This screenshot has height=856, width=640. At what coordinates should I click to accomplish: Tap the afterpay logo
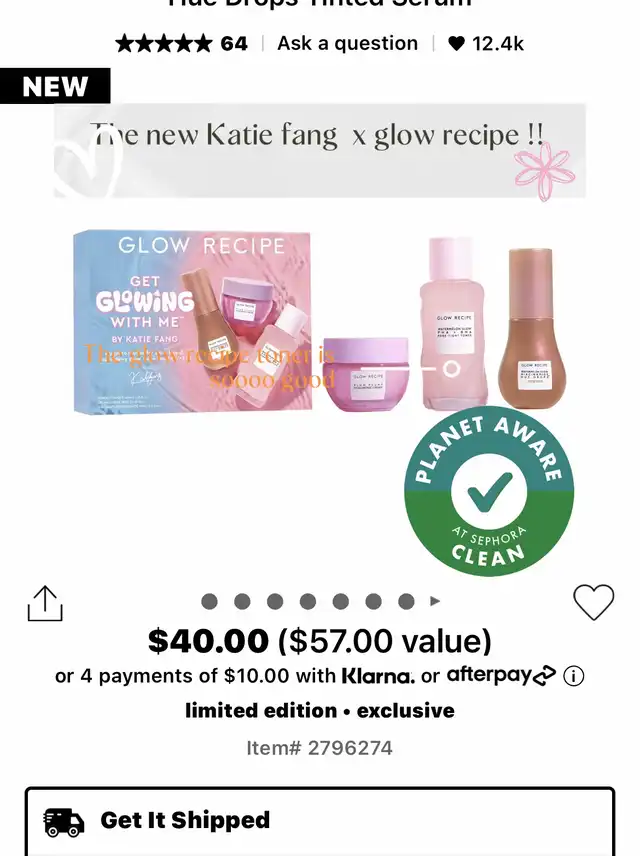[x=501, y=676]
